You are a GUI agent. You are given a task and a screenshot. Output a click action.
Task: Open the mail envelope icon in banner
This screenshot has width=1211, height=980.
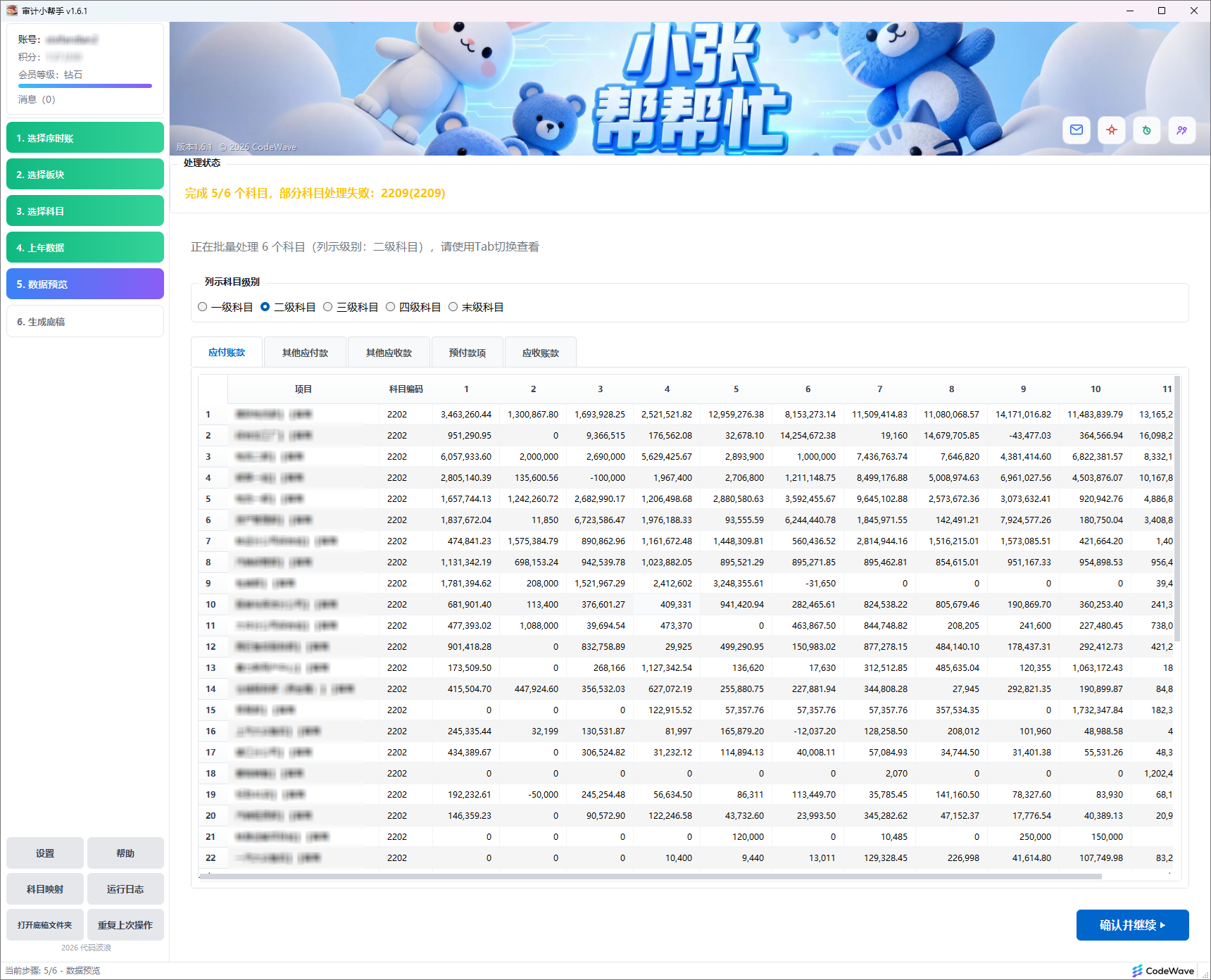[1076, 130]
